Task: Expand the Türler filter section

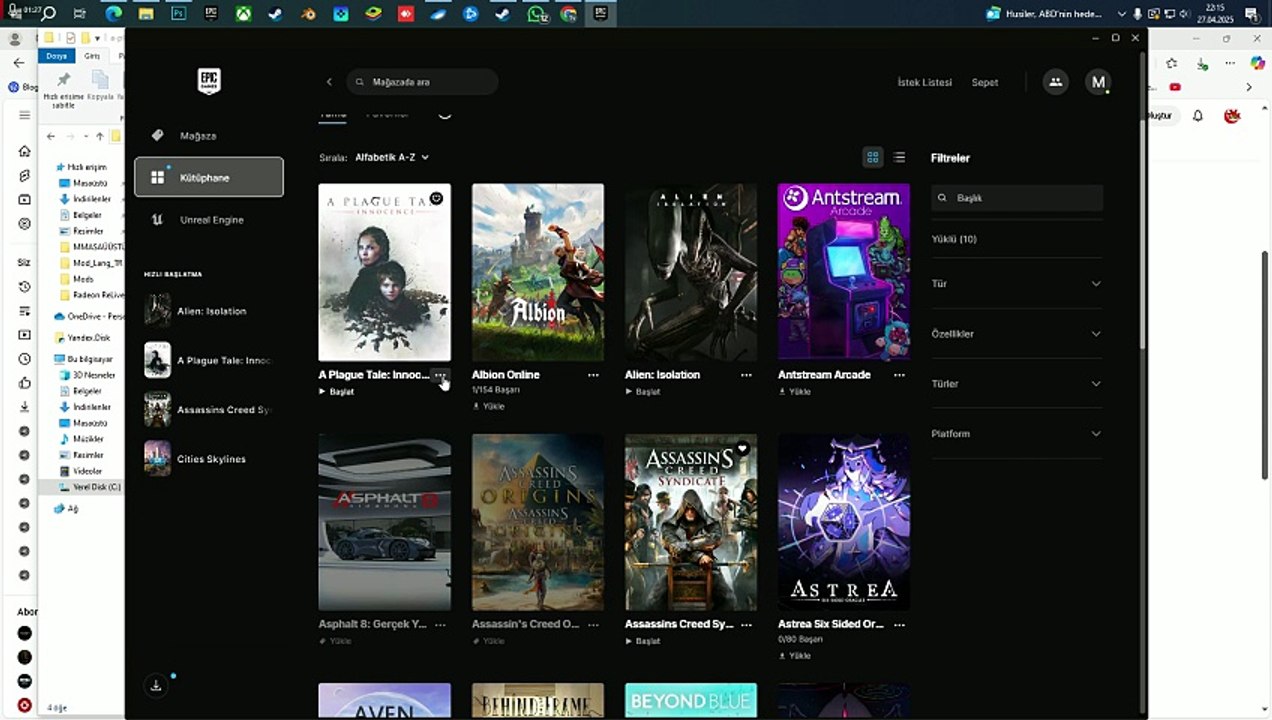Action: 1017,383
